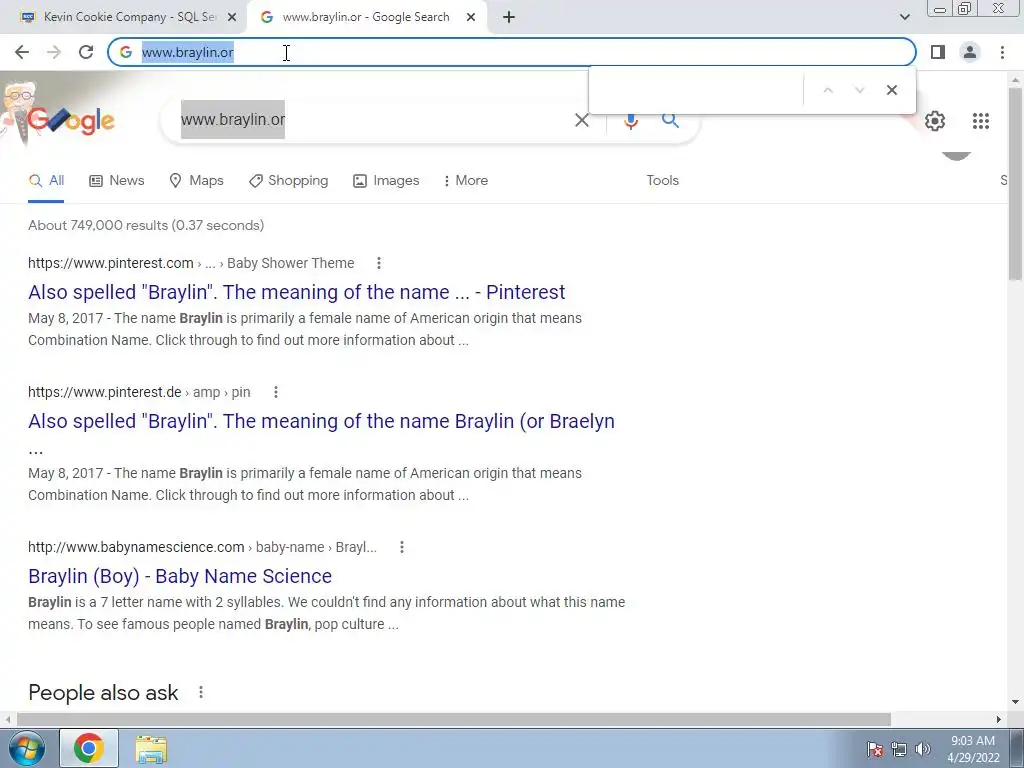Switch to News results
The height and width of the screenshot is (768, 1024).
[116, 181]
